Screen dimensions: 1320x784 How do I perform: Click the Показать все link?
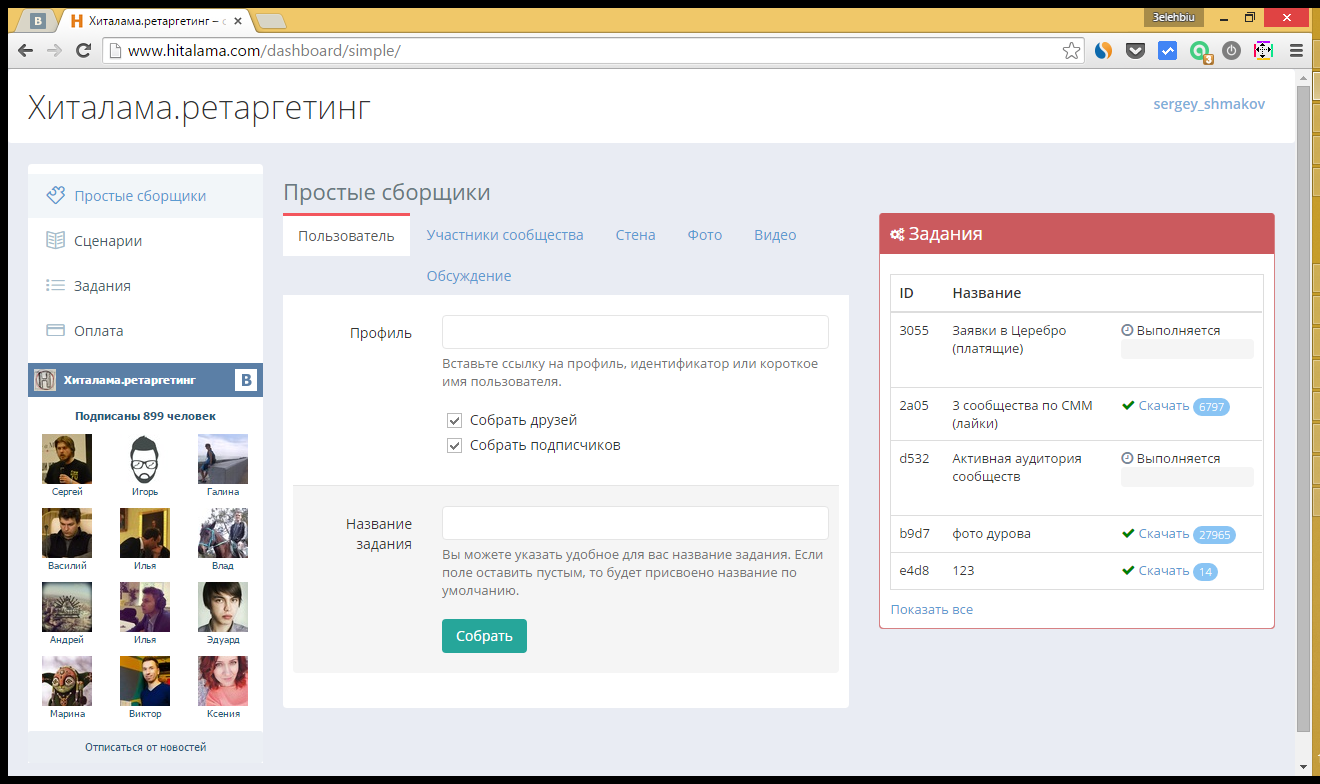tap(932, 609)
